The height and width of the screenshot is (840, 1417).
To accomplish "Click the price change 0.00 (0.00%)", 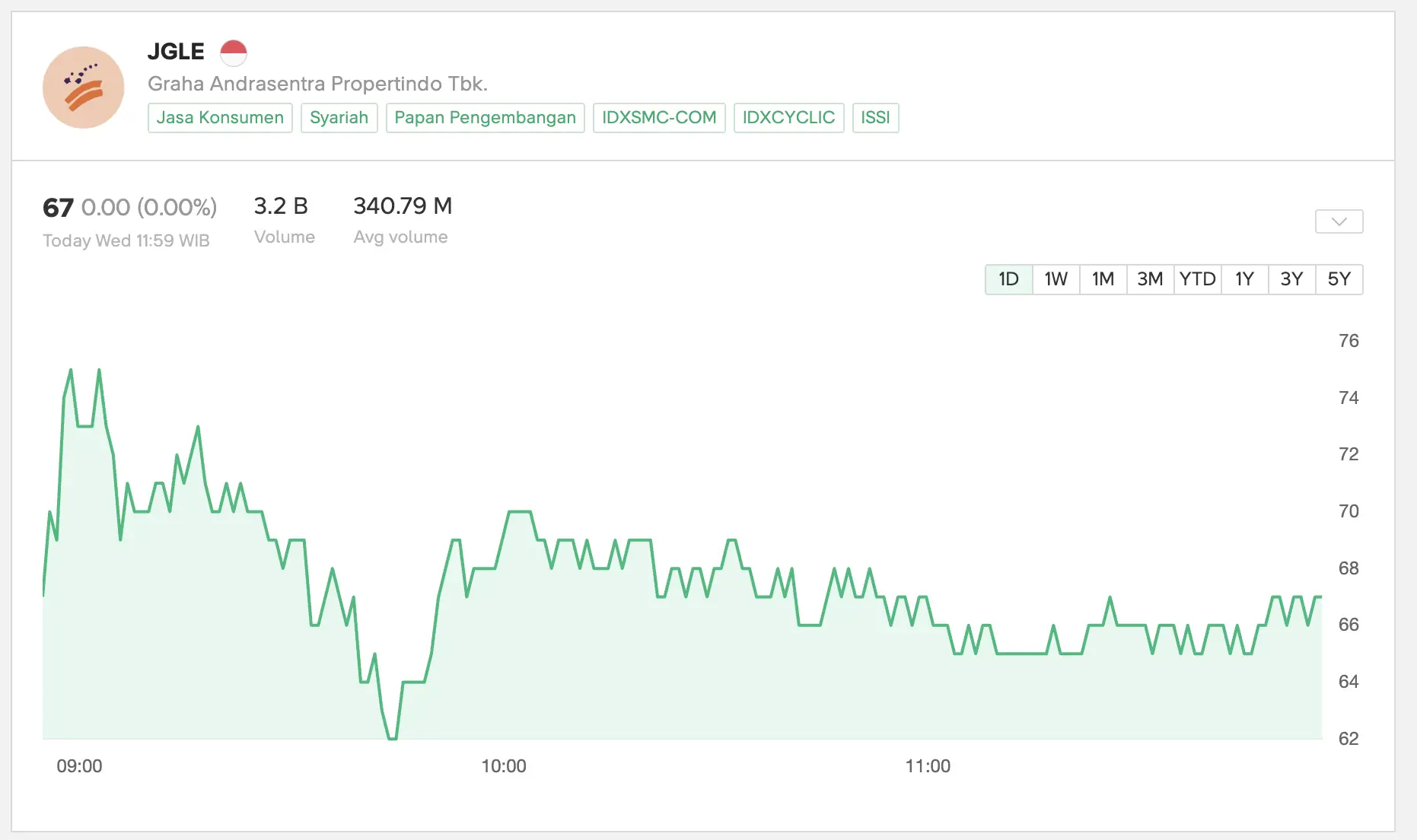I will point(149,207).
